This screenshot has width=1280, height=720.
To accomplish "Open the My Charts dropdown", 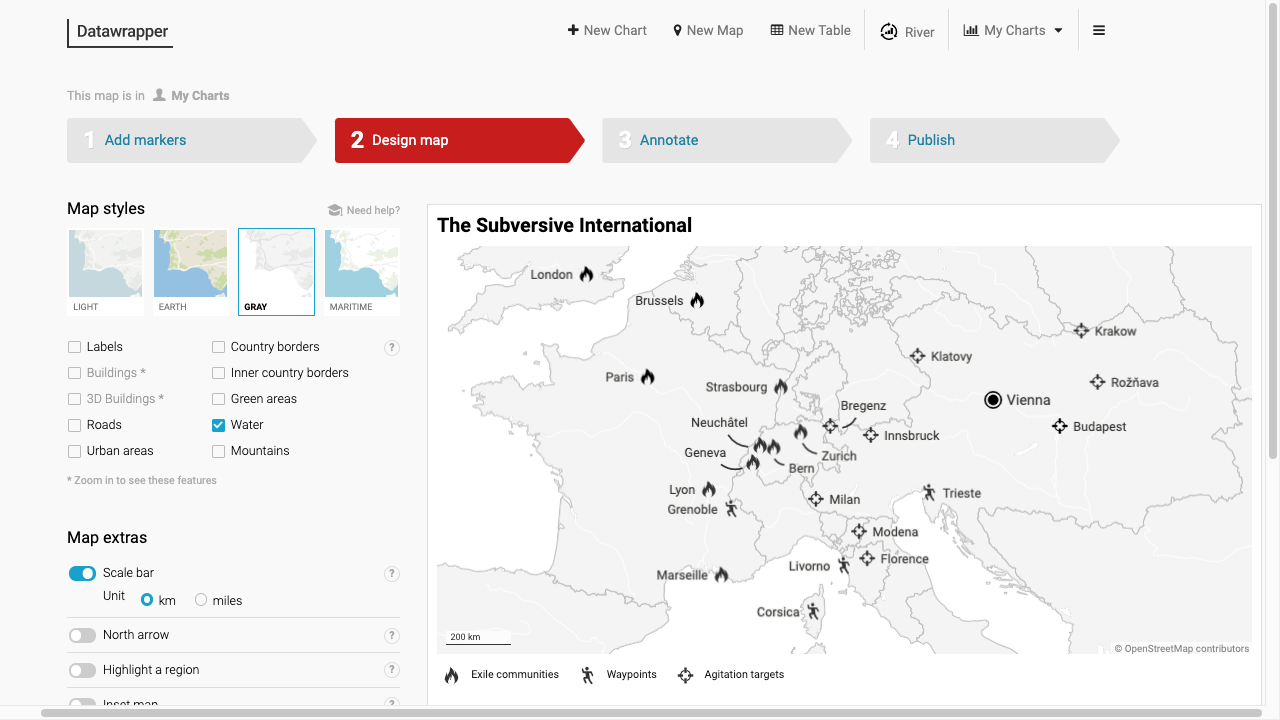I will tap(1013, 31).
